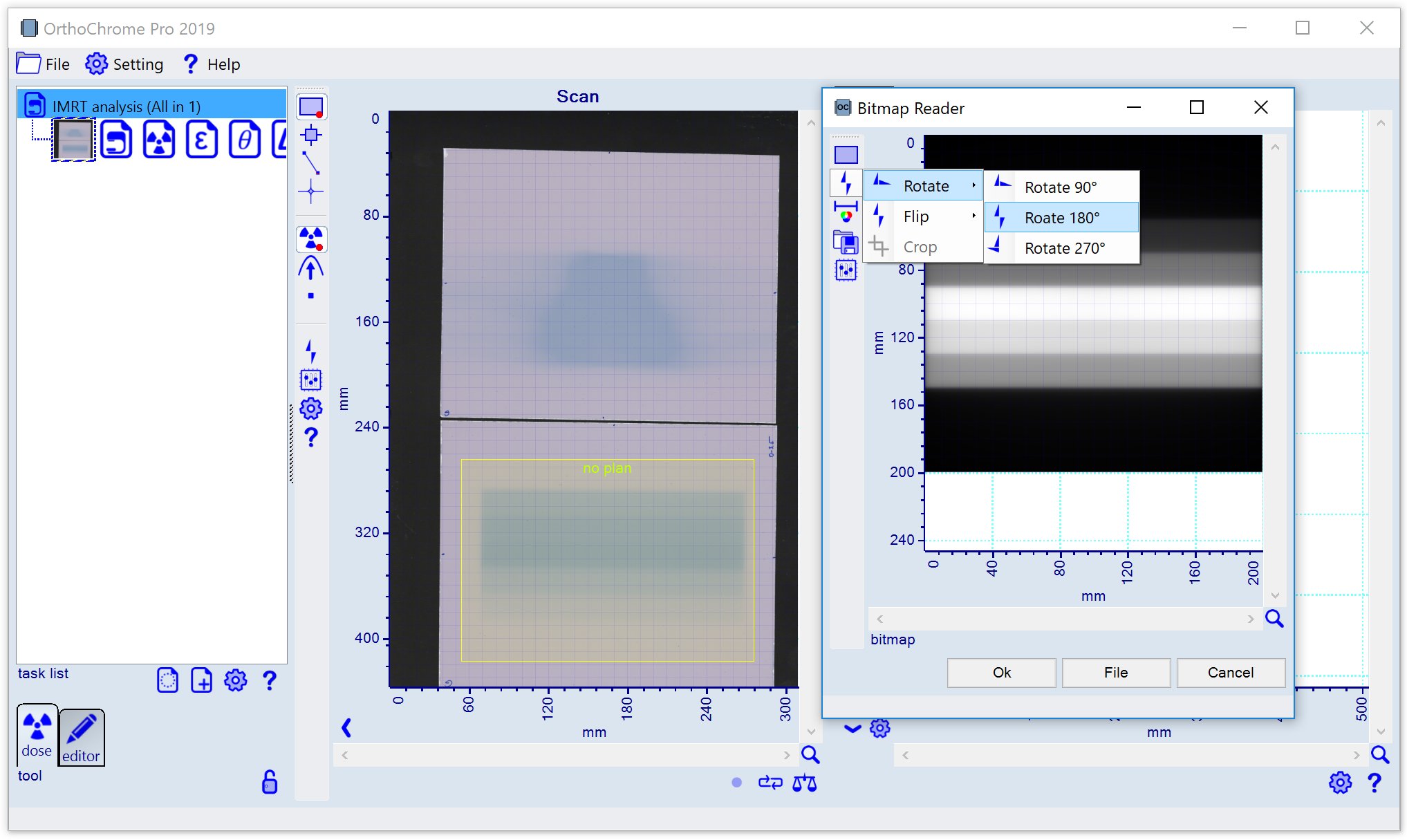The image size is (1407, 840).
Task: Click the line profile tool icon
Action: pyautogui.click(x=310, y=163)
